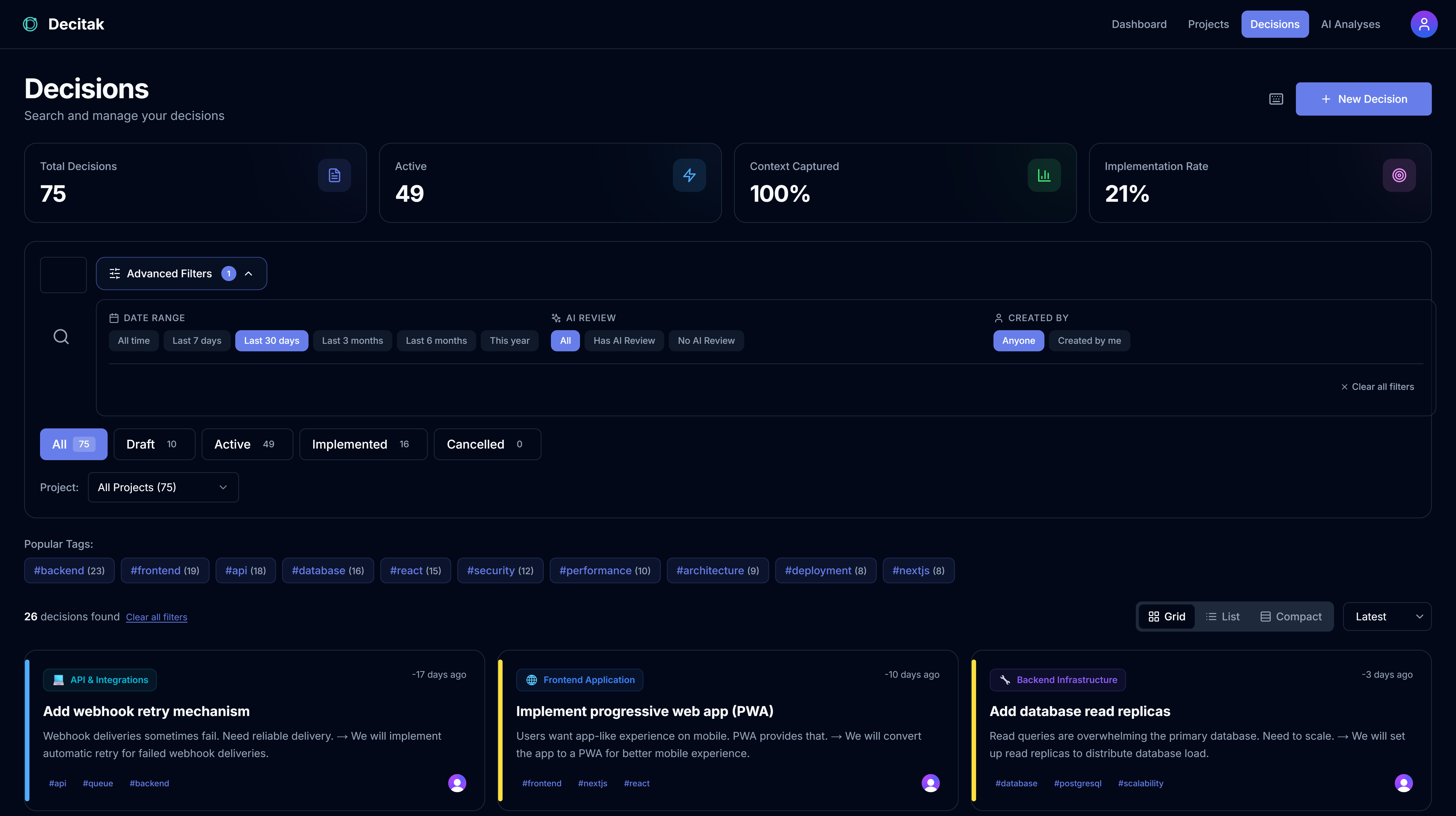1456x816 pixels.
Task: Click the Decitak logo icon
Action: click(x=29, y=24)
